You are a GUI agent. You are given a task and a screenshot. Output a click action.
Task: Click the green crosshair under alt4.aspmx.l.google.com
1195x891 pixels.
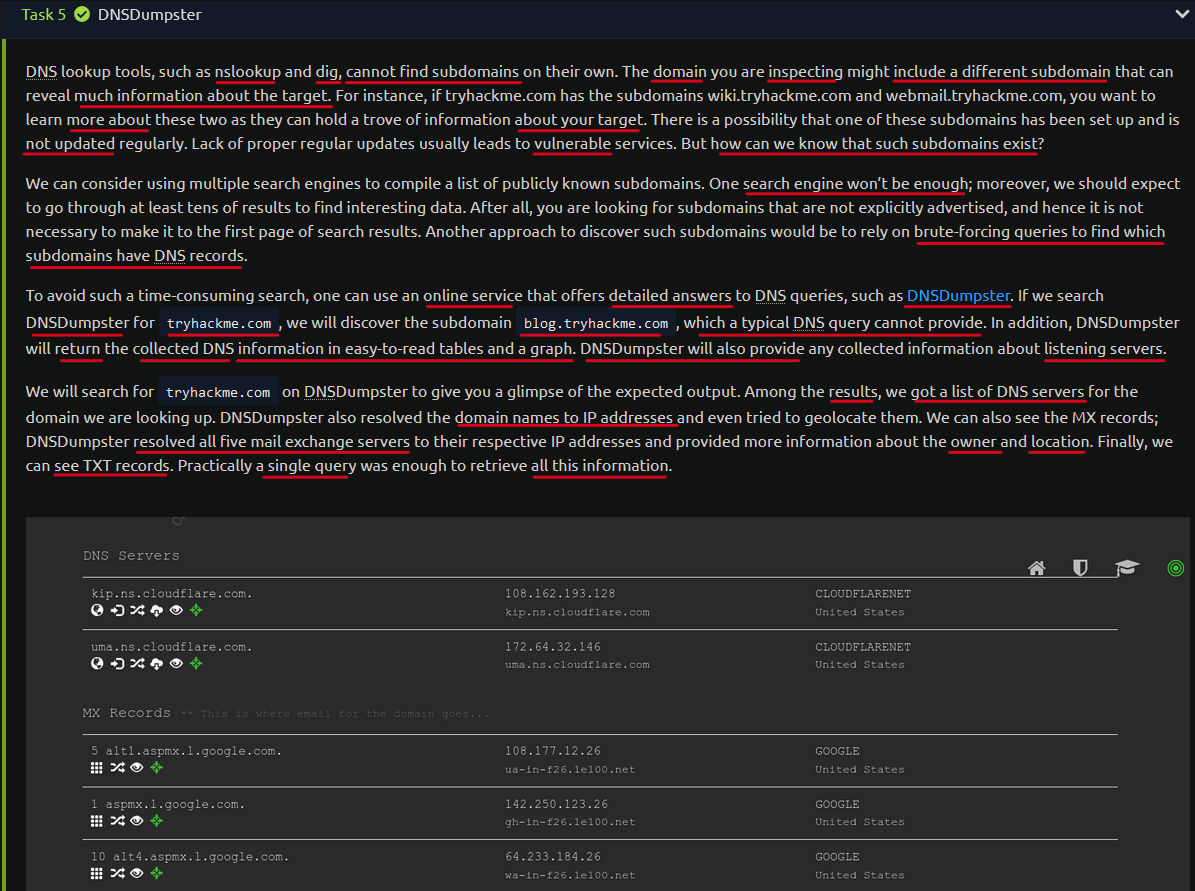(x=156, y=873)
